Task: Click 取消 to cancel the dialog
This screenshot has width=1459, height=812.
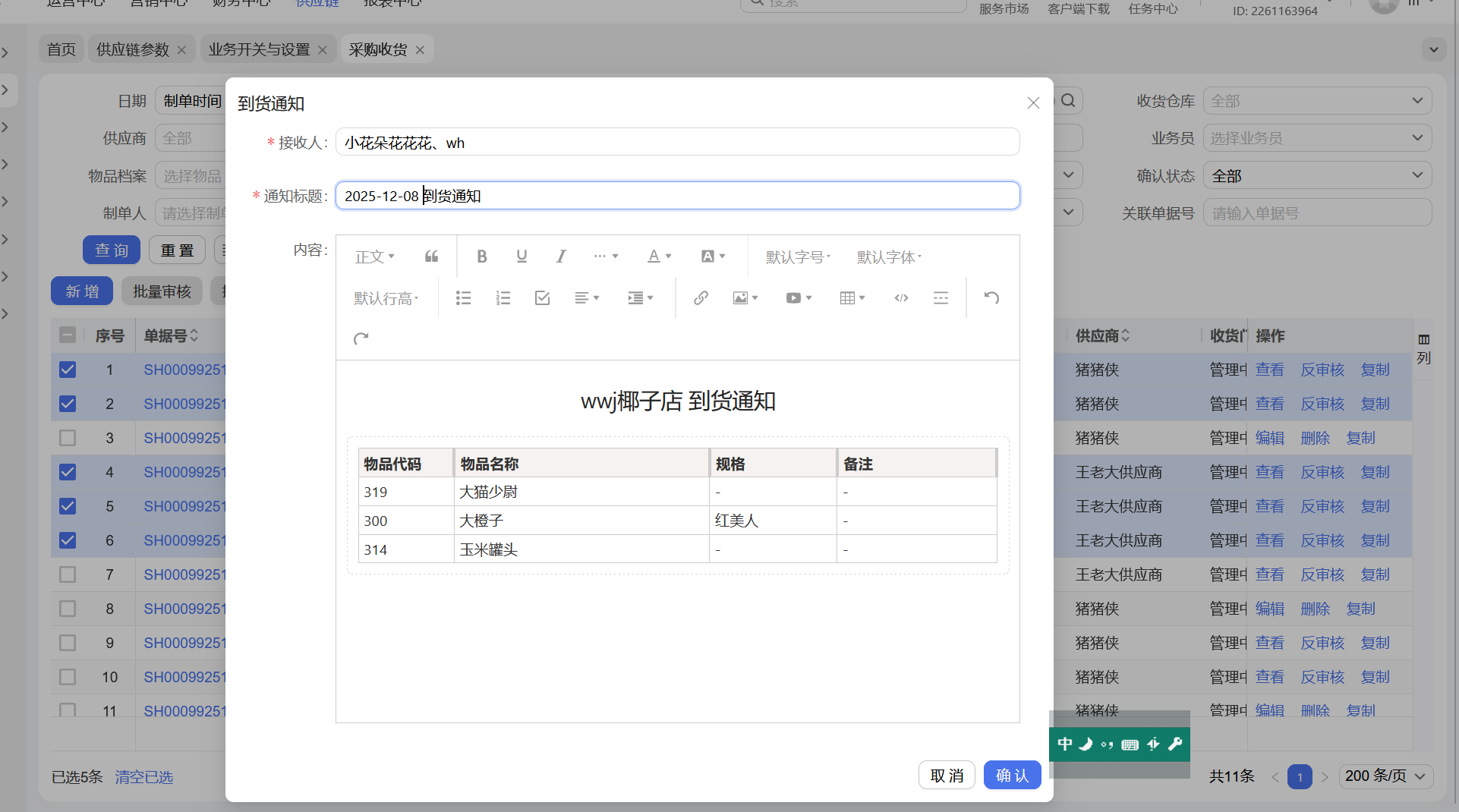Action: (x=947, y=775)
